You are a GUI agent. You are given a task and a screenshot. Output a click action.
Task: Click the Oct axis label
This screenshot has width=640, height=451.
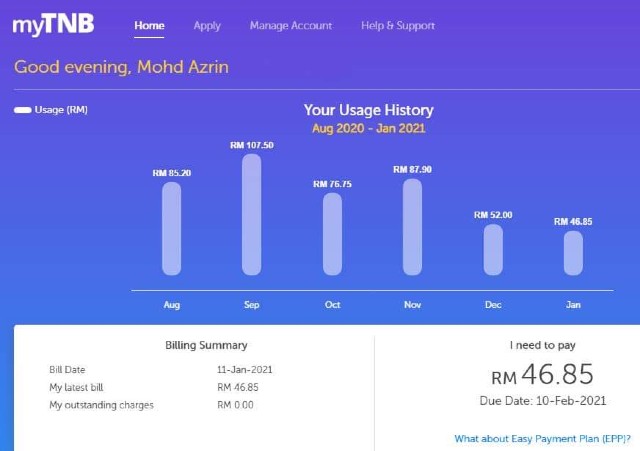[x=332, y=305]
